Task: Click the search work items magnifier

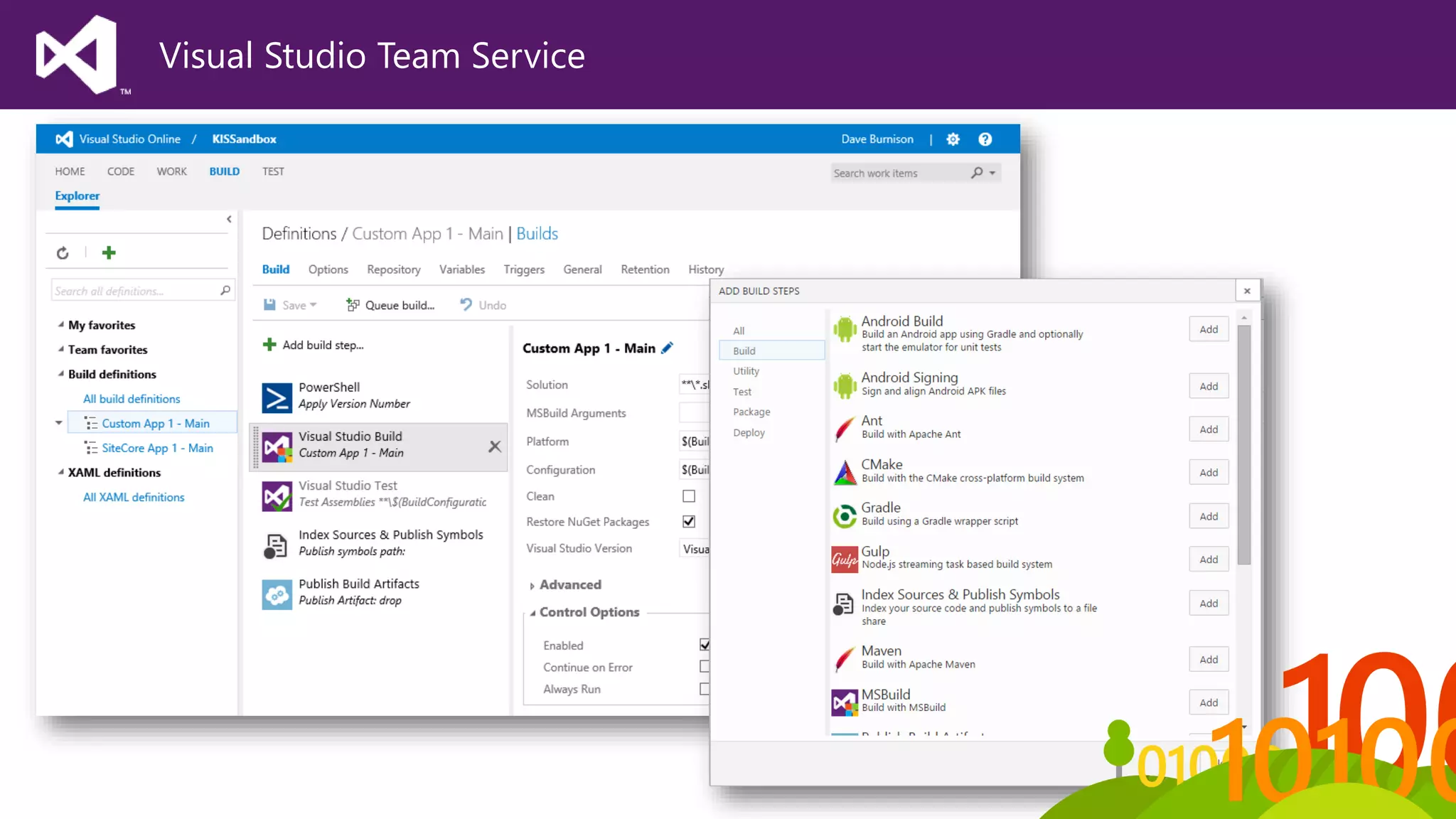Action: tap(977, 173)
